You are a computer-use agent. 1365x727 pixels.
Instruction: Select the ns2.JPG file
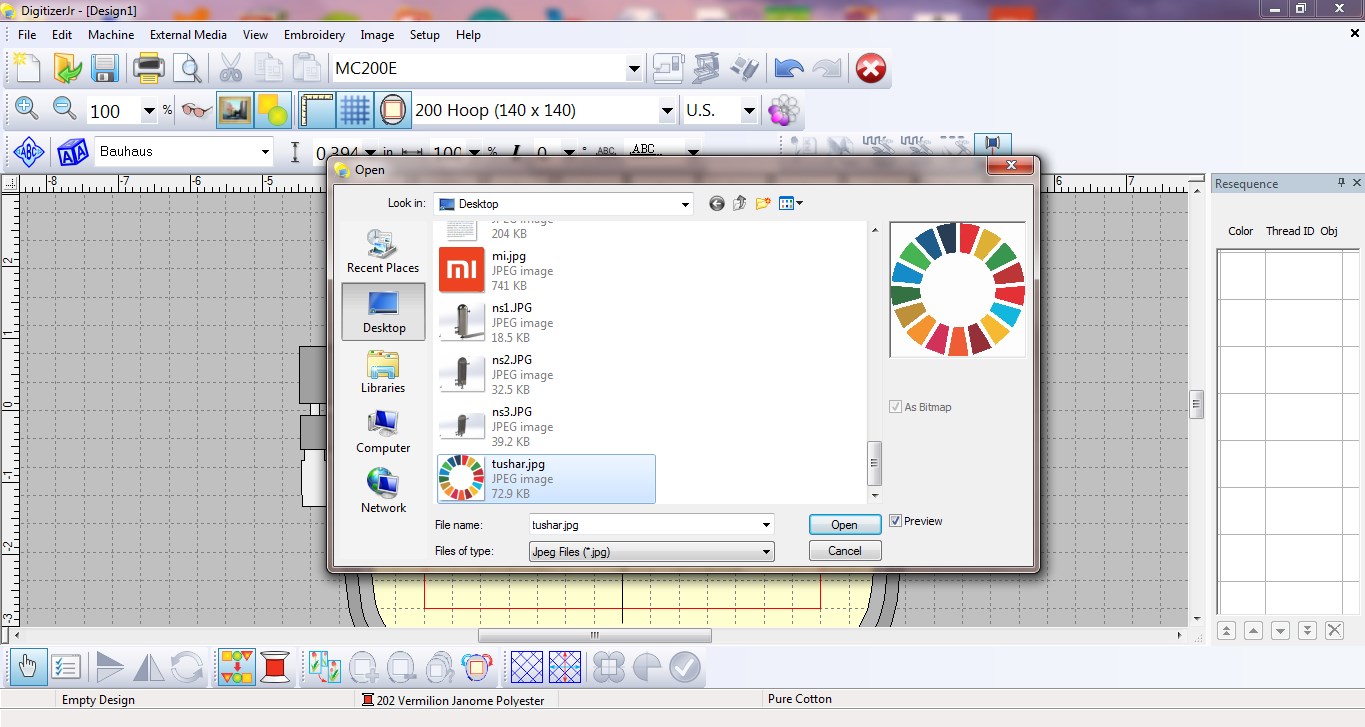546,375
